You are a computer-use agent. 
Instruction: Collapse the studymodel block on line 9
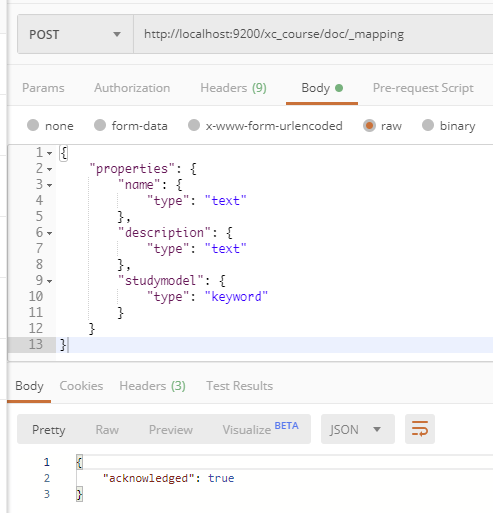pyautogui.click(x=50, y=281)
